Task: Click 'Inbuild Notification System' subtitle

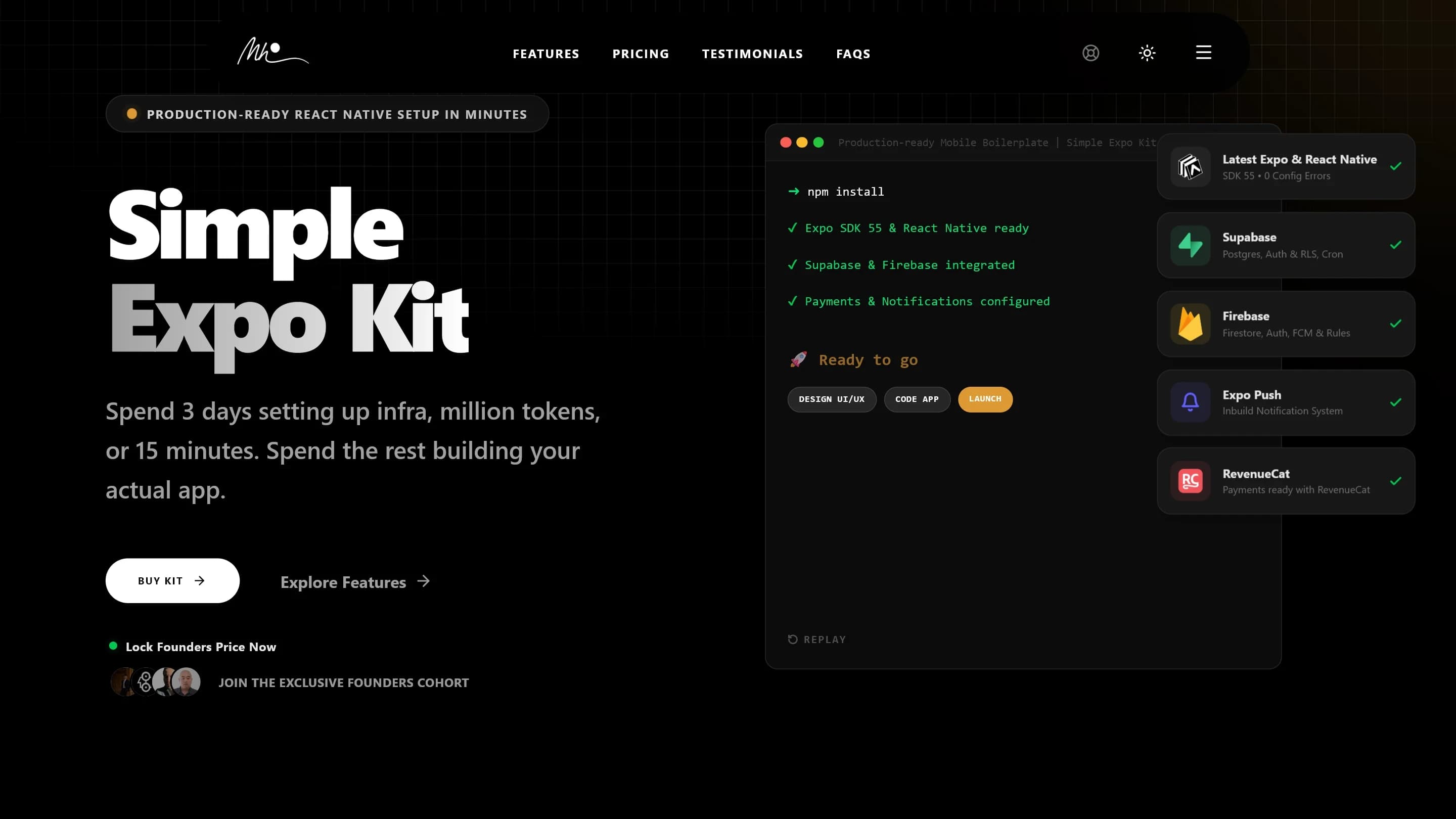Action: point(1283,411)
